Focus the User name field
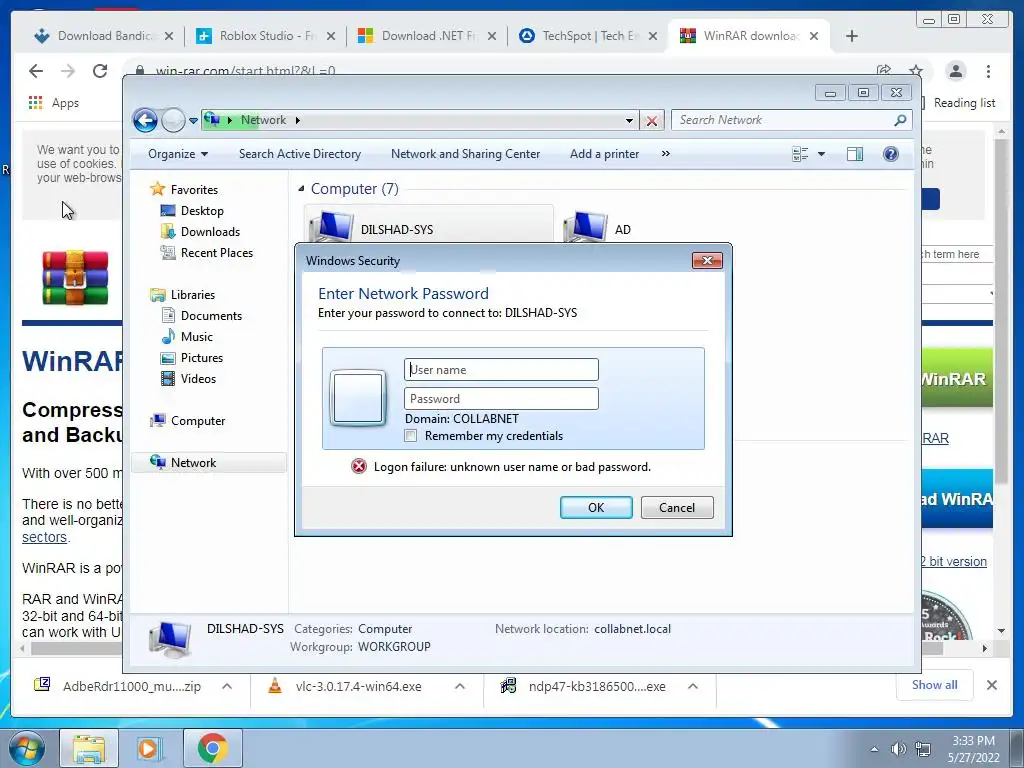The height and width of the screenshot is (768, 1024). coord(501,370)
